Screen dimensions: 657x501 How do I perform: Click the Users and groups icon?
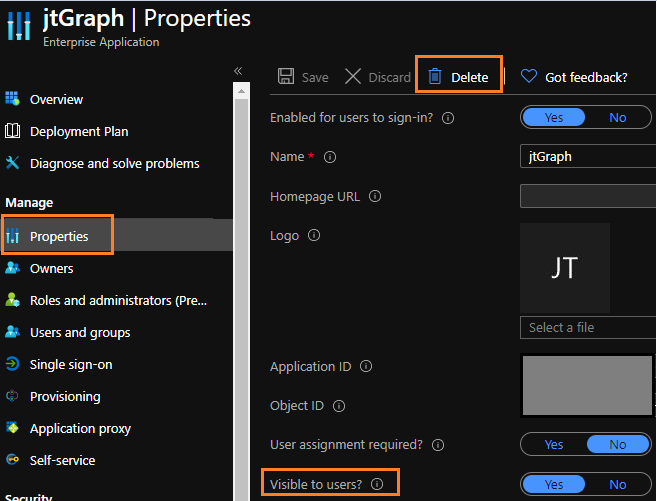(13, 332)
